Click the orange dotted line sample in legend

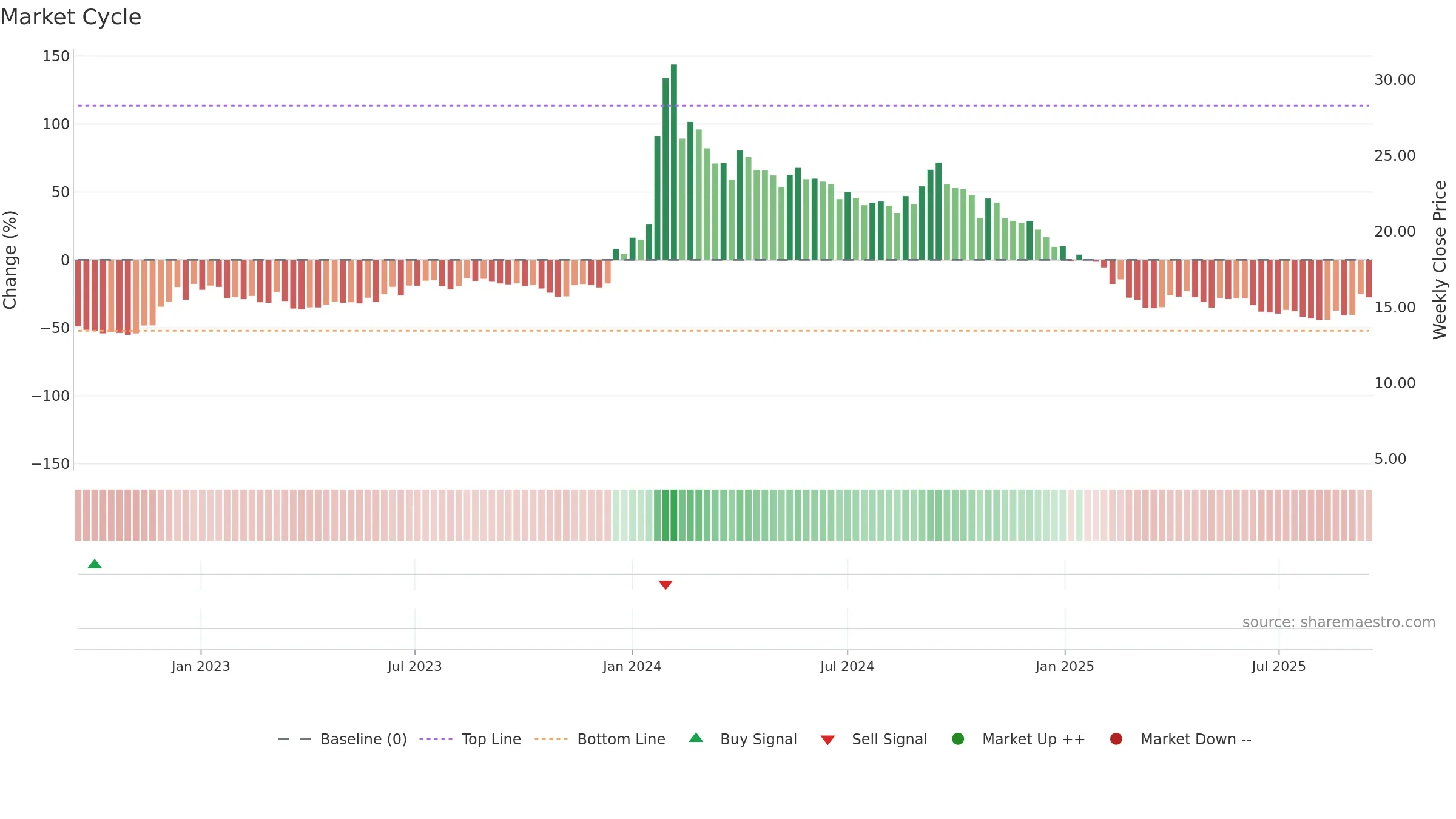coord(551,739)
